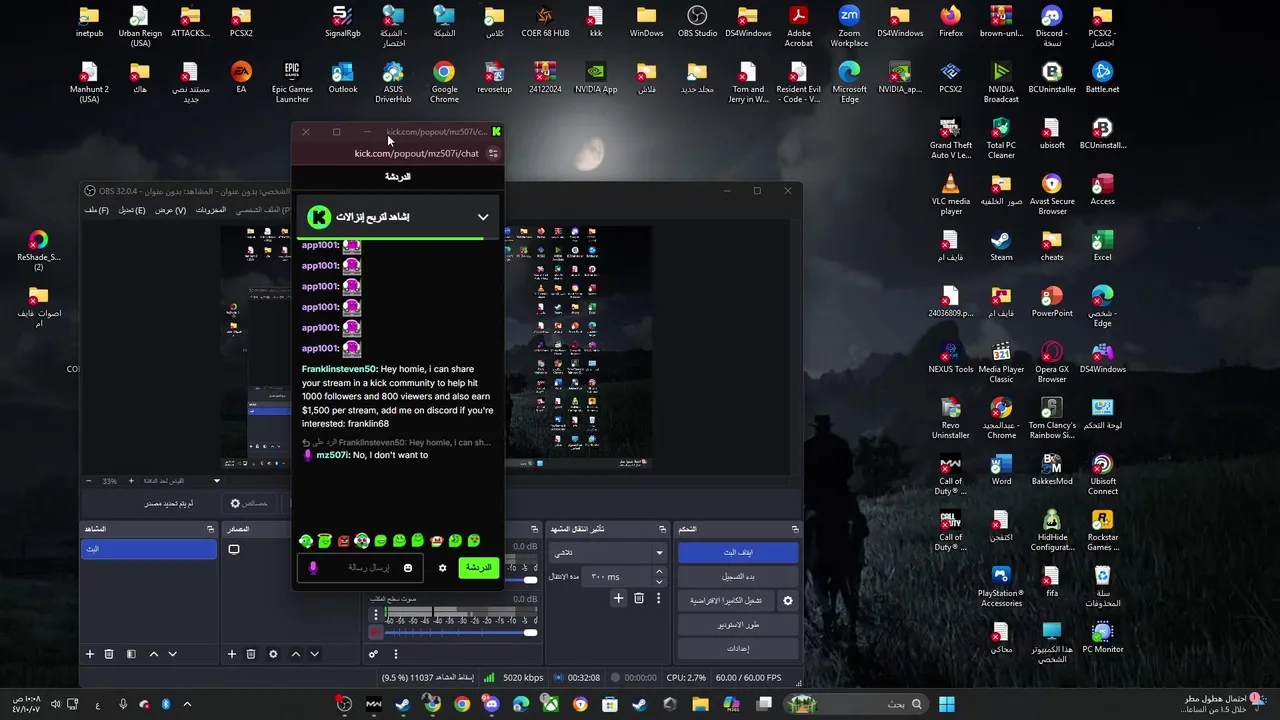Adjust lower desktop audio volume slider handle
1280x720 pixels.
click(x=531, y=632)
